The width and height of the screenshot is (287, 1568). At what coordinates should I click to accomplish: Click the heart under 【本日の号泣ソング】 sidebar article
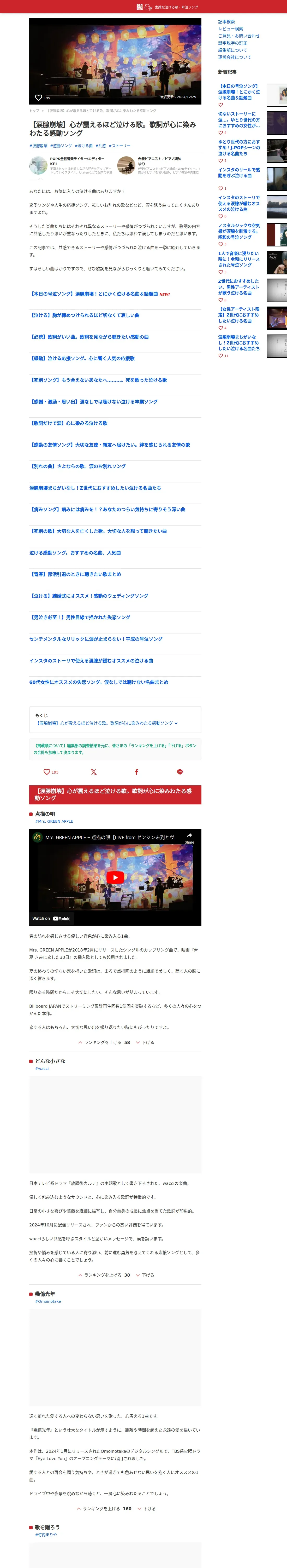pos(221,105)
